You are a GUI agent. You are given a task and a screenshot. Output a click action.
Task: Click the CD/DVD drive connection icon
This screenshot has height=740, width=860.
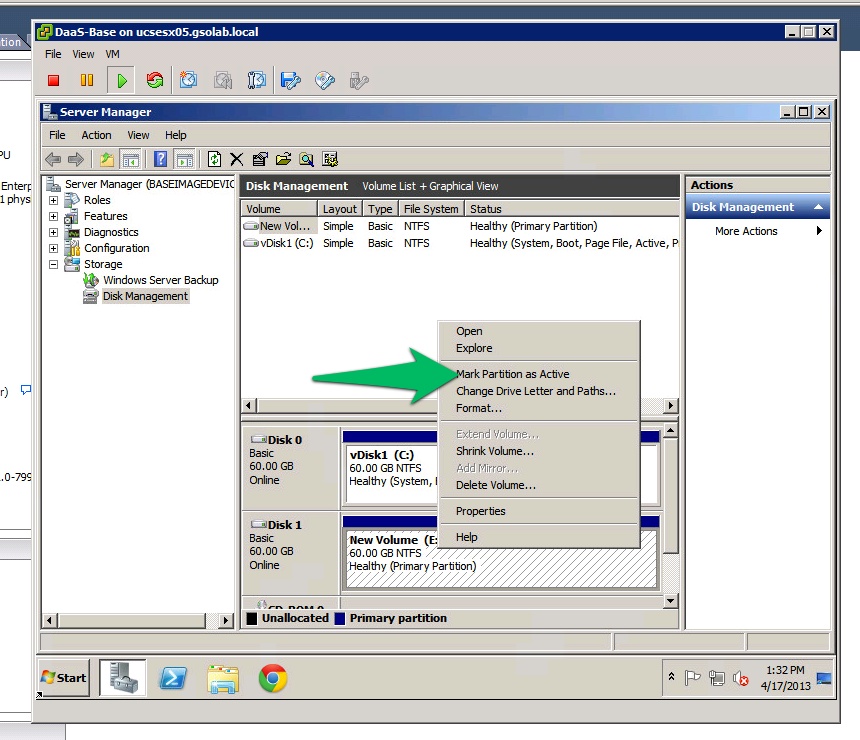click(x=325, y=81)
